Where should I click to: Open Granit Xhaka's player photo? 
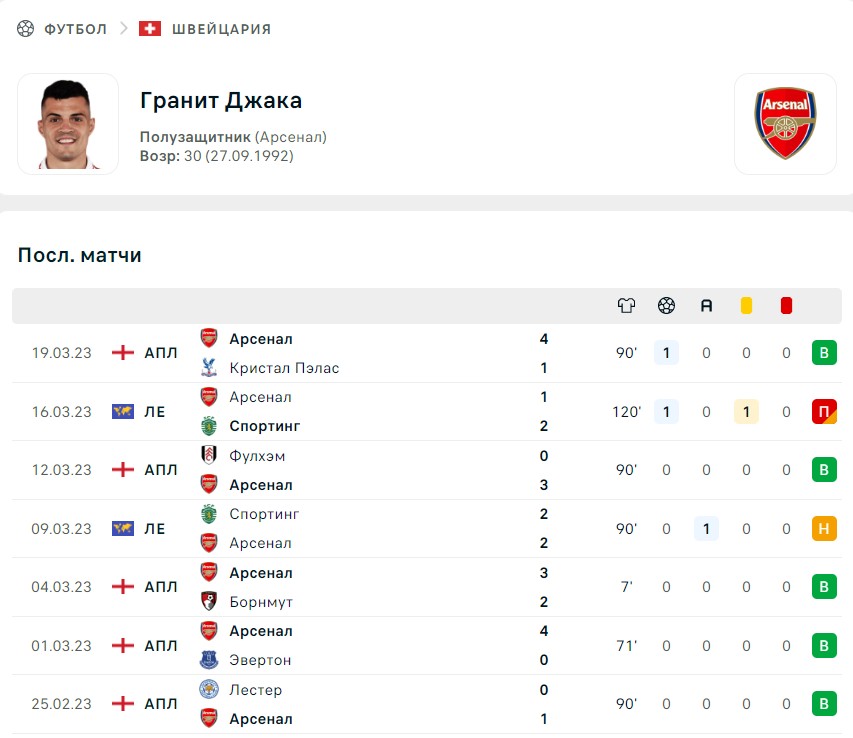tap(68, 124)
